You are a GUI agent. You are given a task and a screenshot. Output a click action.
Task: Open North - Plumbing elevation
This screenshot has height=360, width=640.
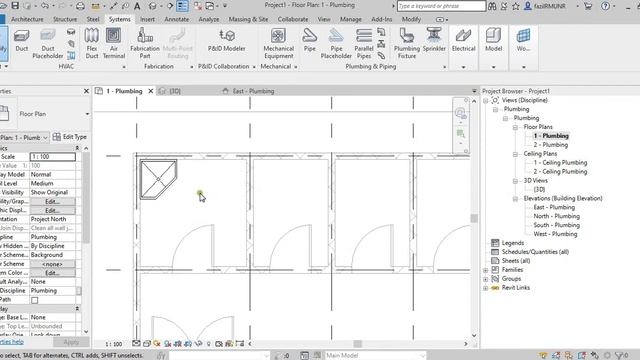pos(557,216)
